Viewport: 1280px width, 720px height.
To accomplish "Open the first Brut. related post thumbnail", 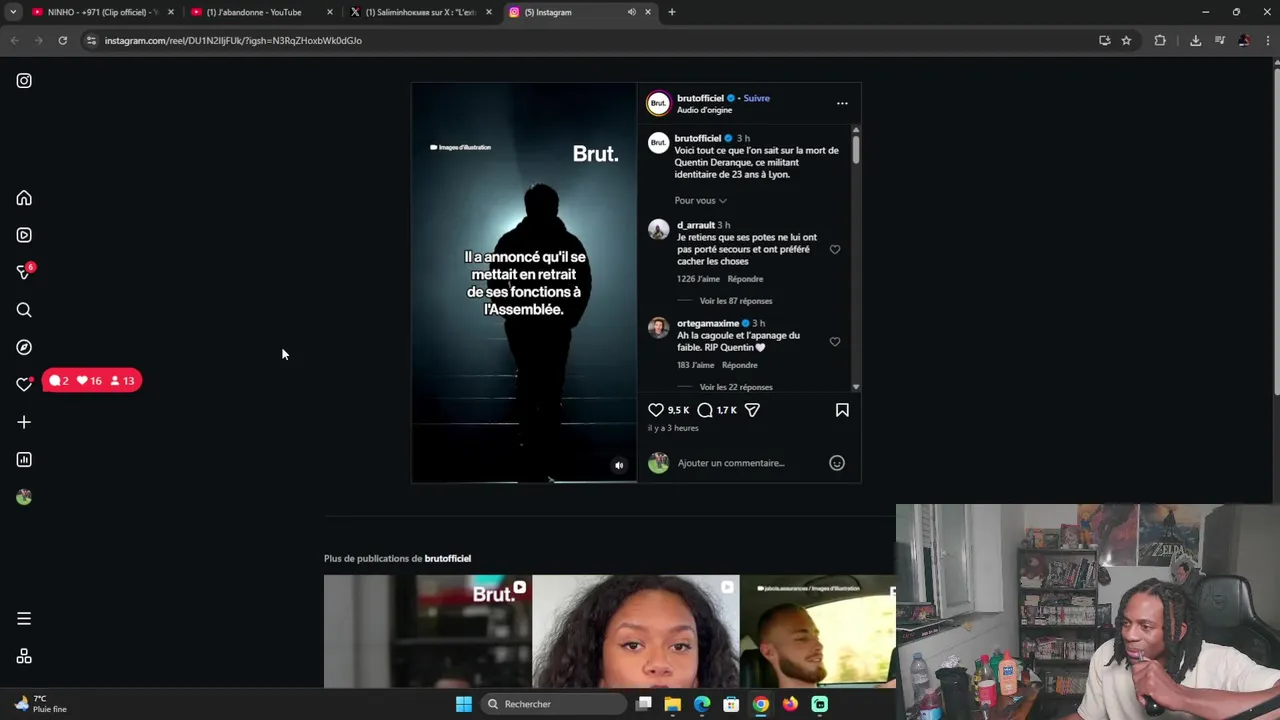I will (427, 631).
